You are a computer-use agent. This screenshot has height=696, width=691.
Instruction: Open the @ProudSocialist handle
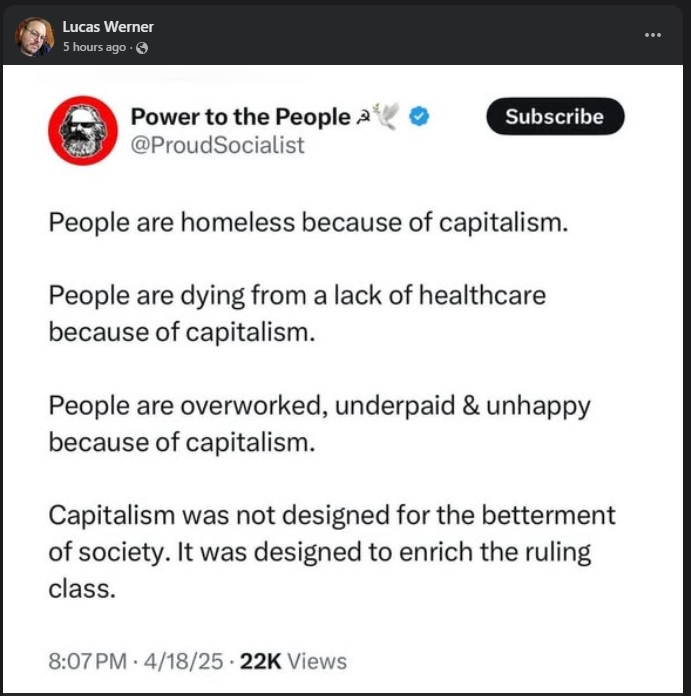click(217, 145)
